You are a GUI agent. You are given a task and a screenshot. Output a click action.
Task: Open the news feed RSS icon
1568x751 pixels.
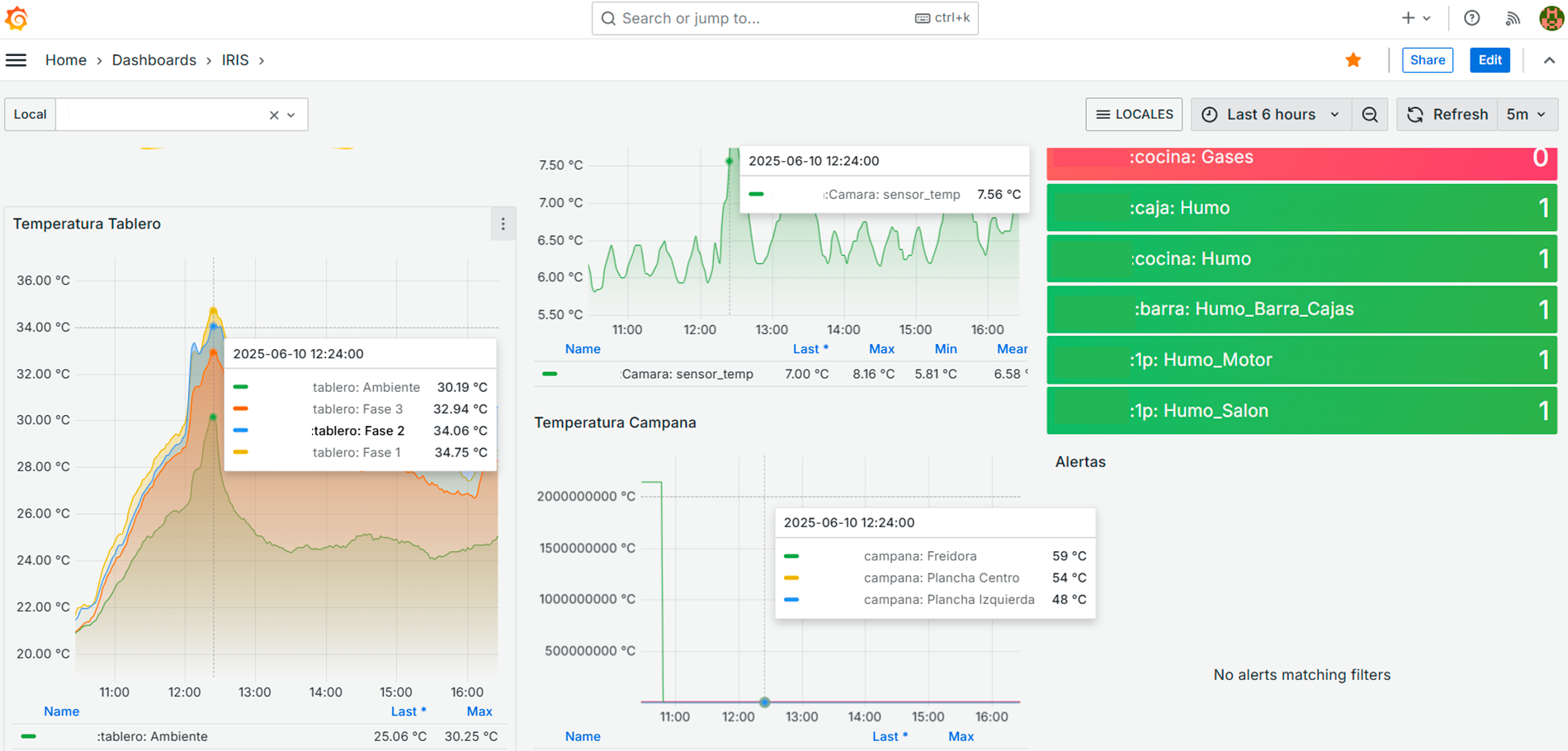1512,18
